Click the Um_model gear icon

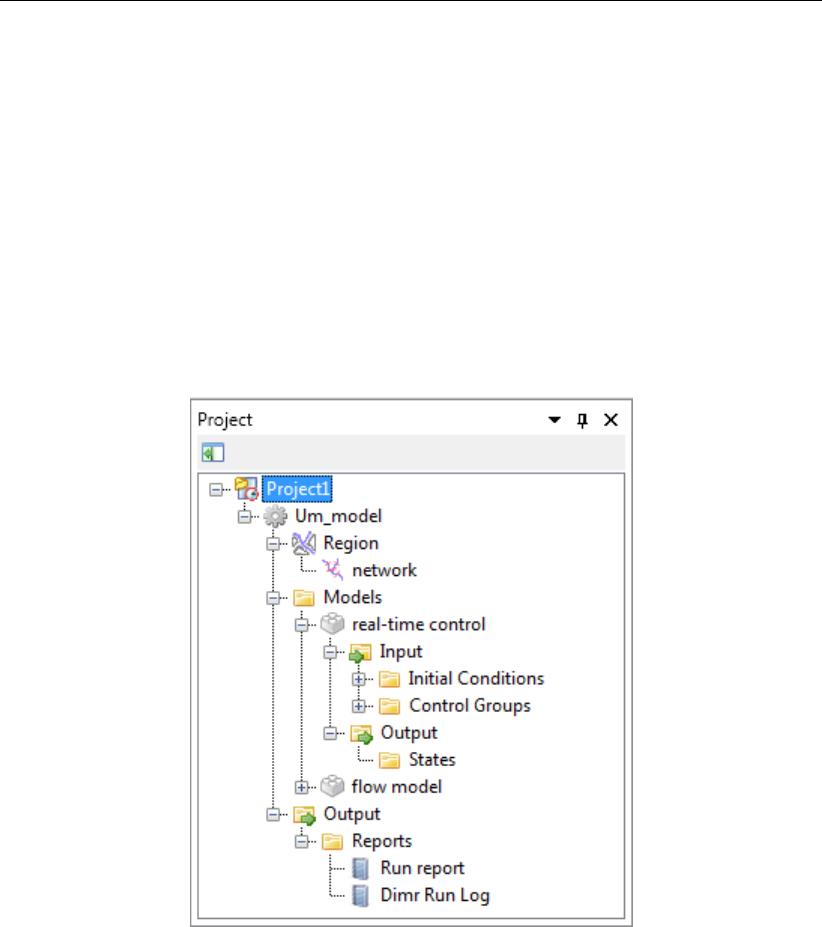click(x=275, y=516)
